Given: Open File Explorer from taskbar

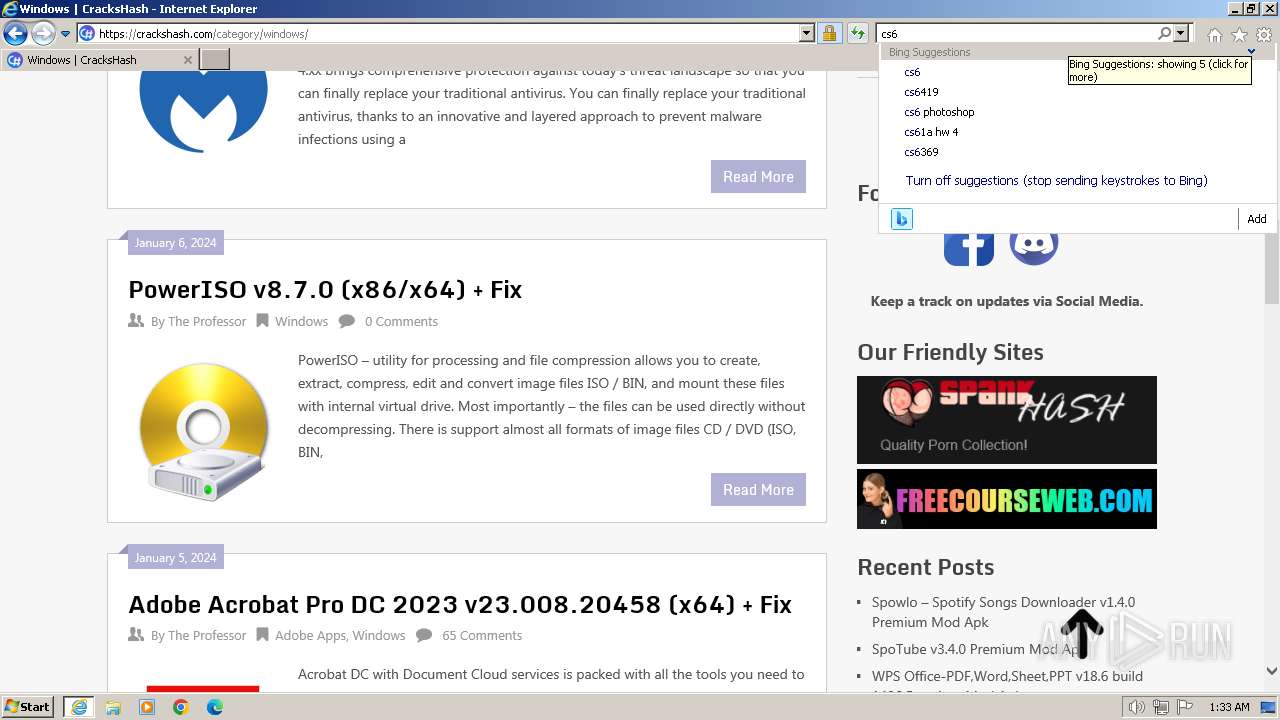Looking at the screenshot, I should (x=113, y=707).
